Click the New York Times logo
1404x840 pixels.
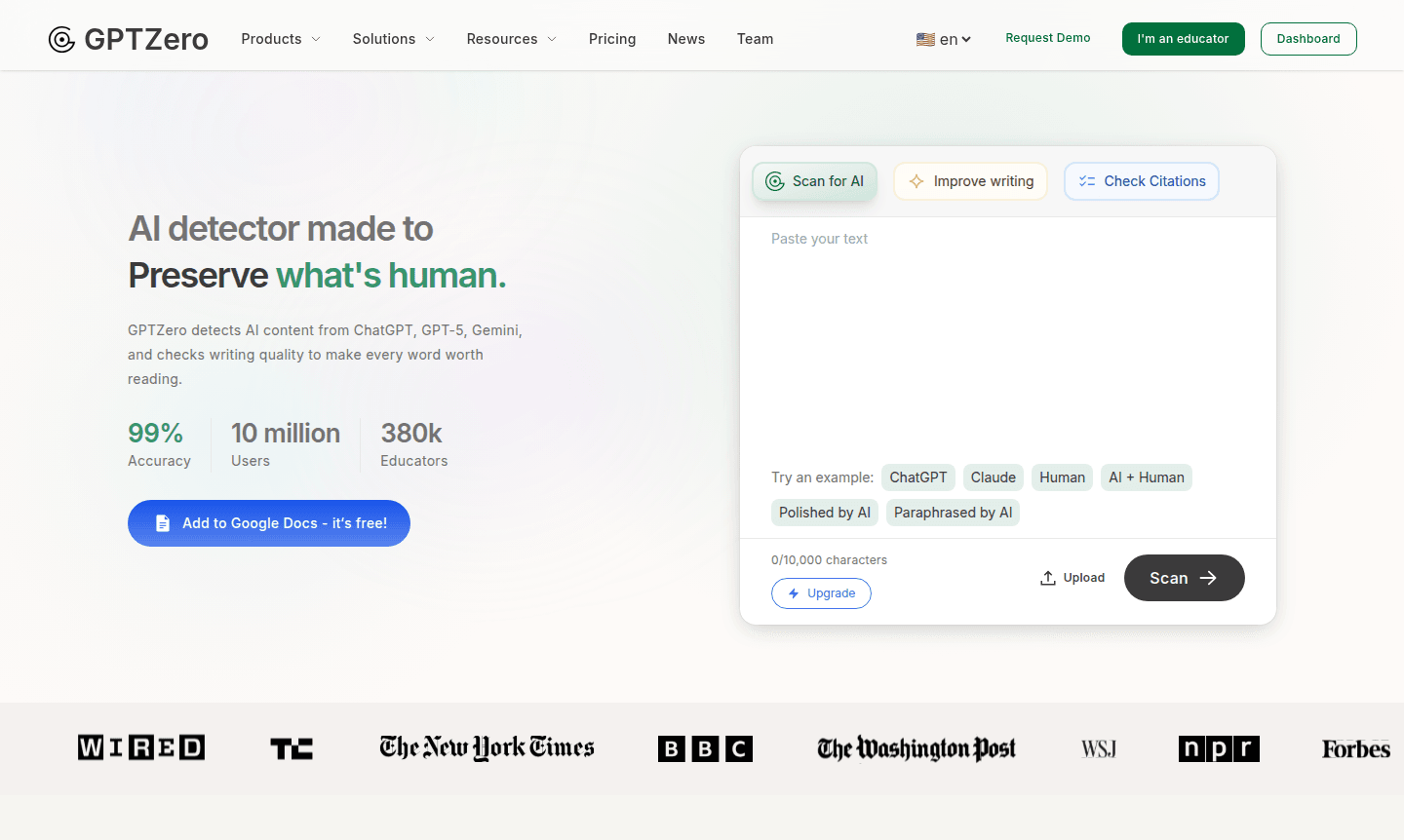point(487,747)
